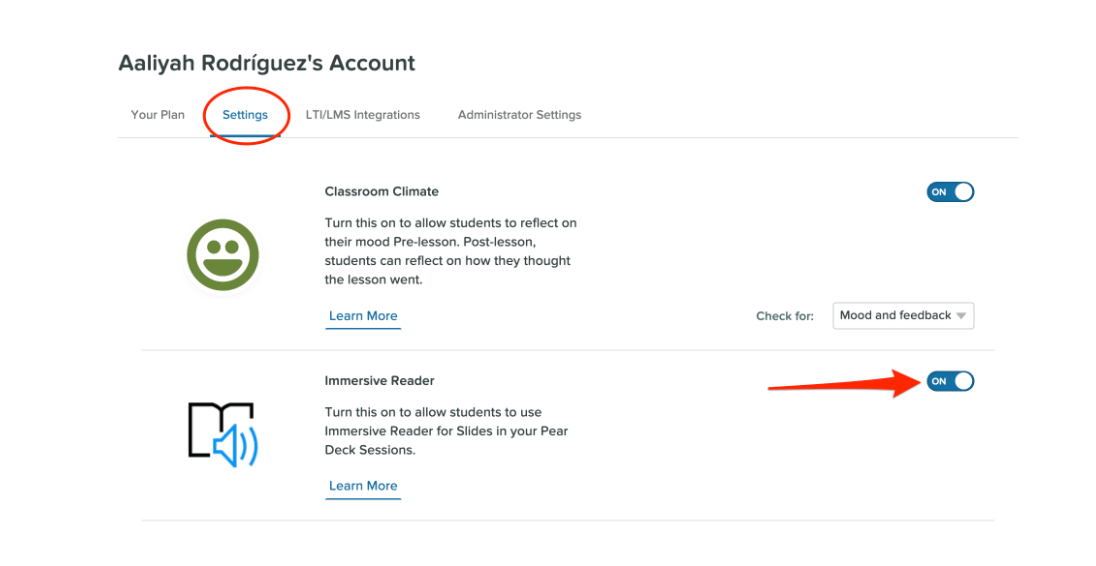This screenshot has height=566, width=1096.
Task: Select the Settings tab
Action: (x=245, y=115)
